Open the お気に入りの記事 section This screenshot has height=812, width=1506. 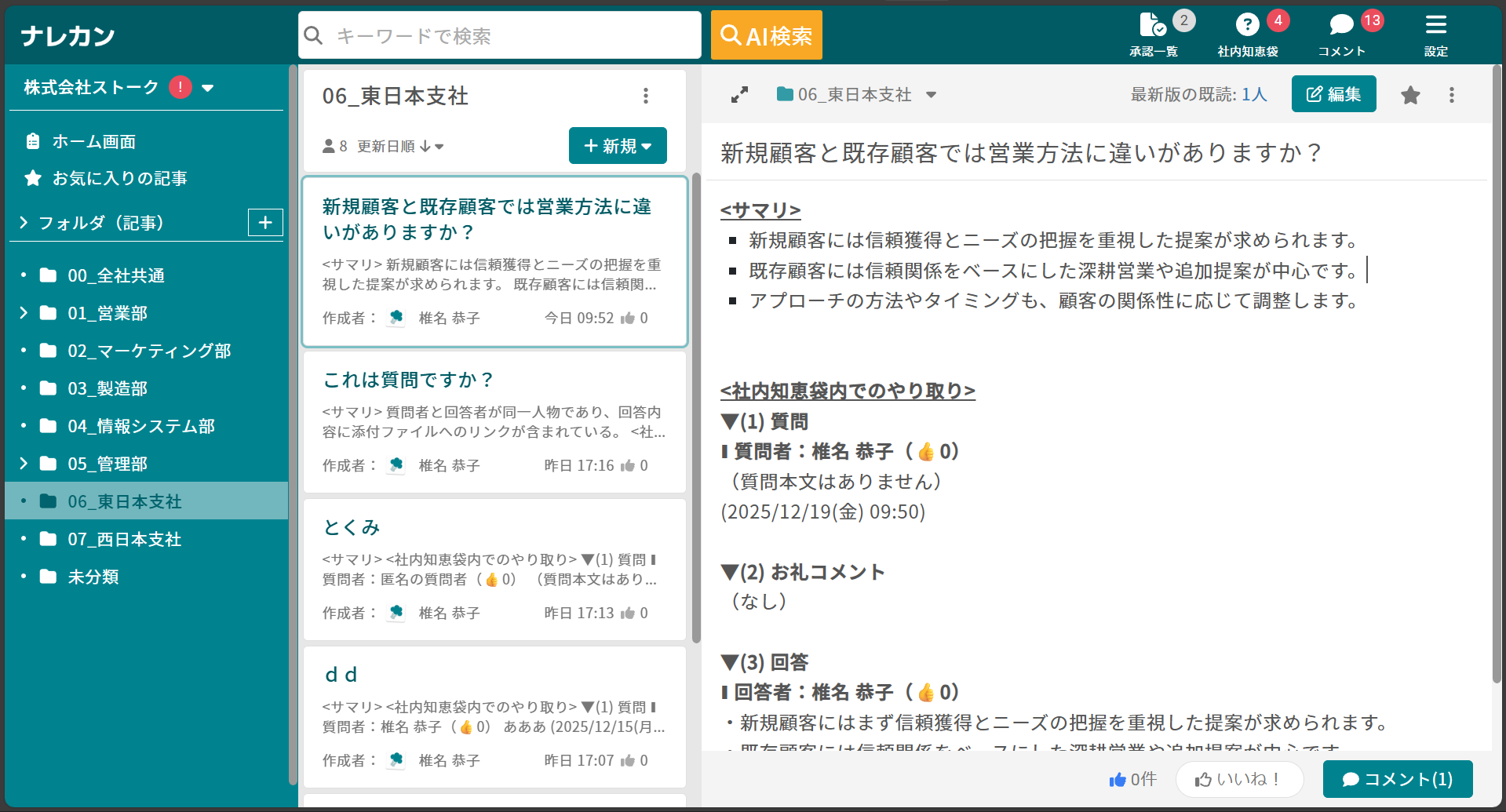[119, 178]
